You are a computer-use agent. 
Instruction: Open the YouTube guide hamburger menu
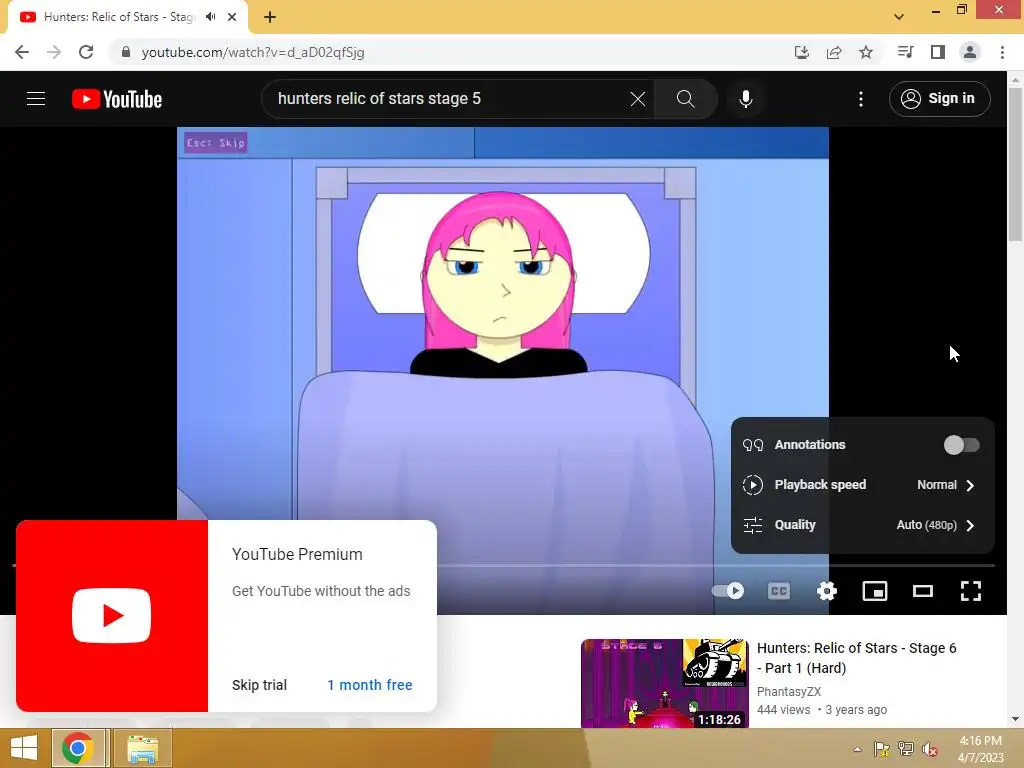(x=36, y=99)
